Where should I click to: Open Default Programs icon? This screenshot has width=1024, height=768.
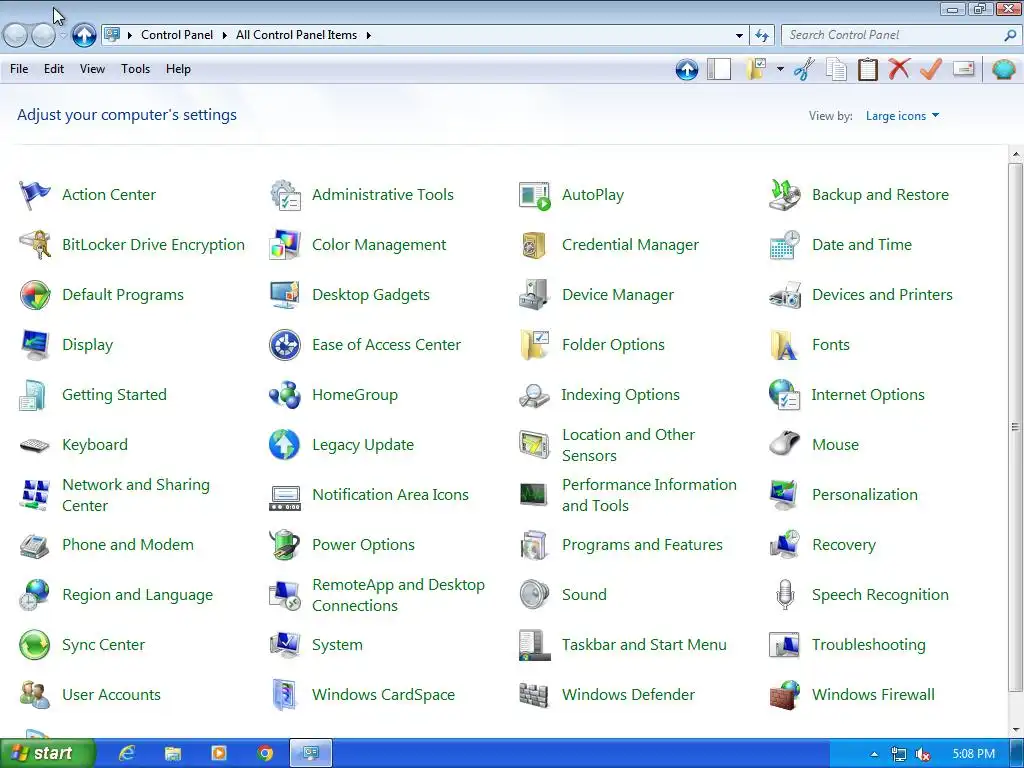click(35, 295)
